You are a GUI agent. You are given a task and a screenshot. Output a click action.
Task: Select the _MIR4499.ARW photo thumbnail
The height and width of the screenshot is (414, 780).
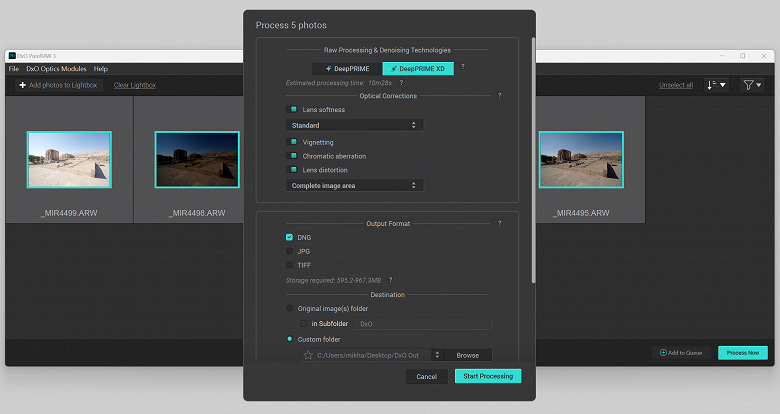point(69,159)
